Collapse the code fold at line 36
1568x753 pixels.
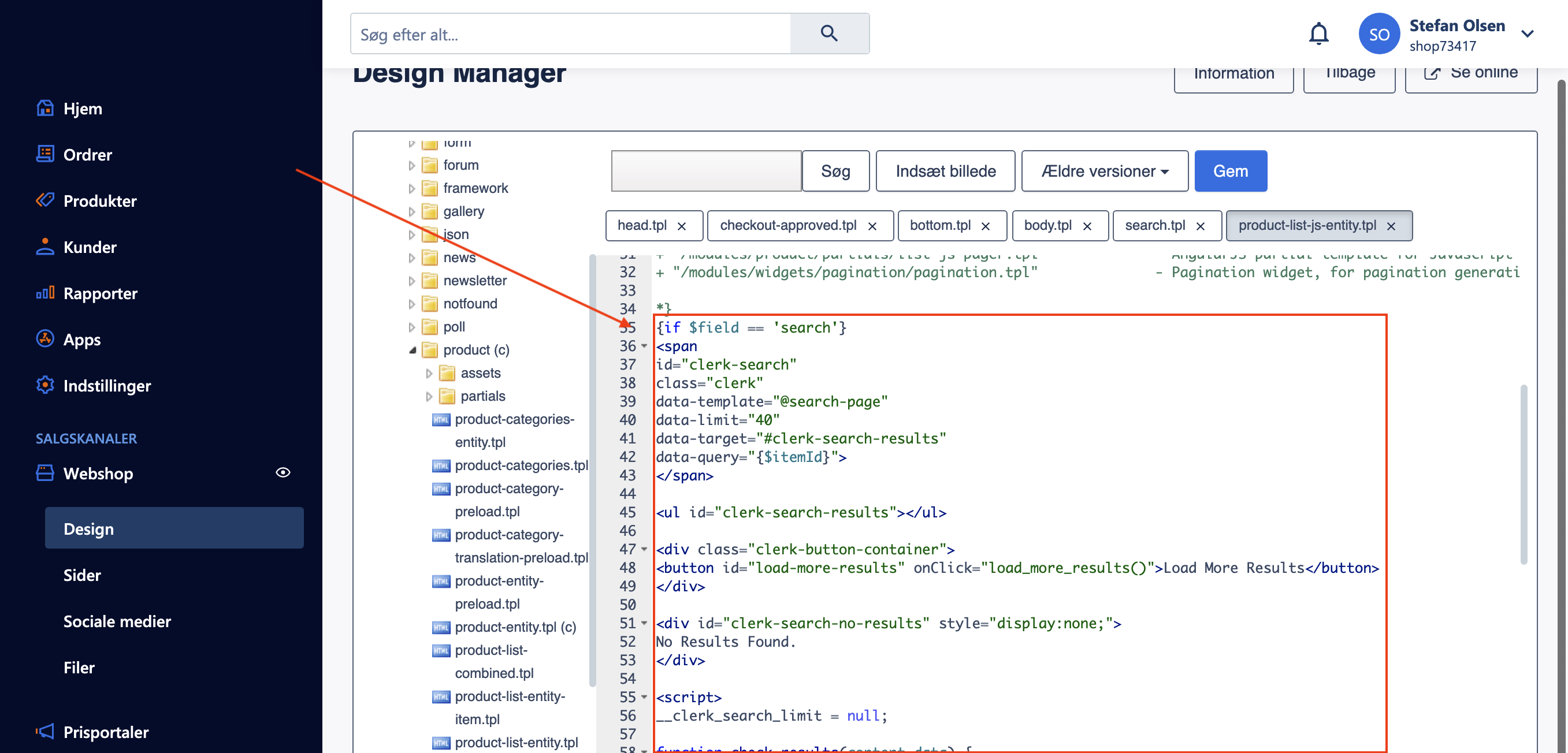coord(644,346)
